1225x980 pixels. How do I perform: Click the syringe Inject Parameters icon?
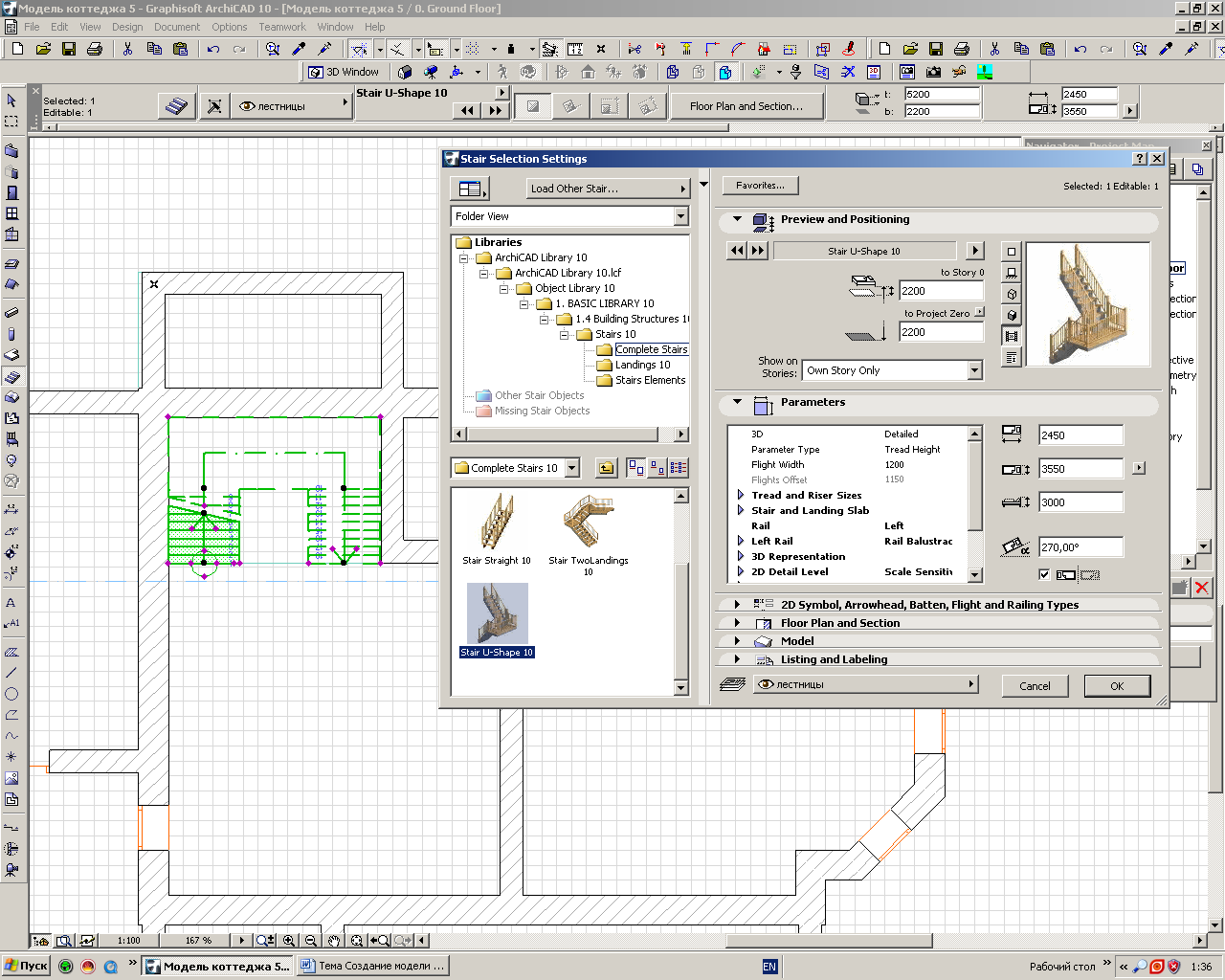tap(324, 49)
